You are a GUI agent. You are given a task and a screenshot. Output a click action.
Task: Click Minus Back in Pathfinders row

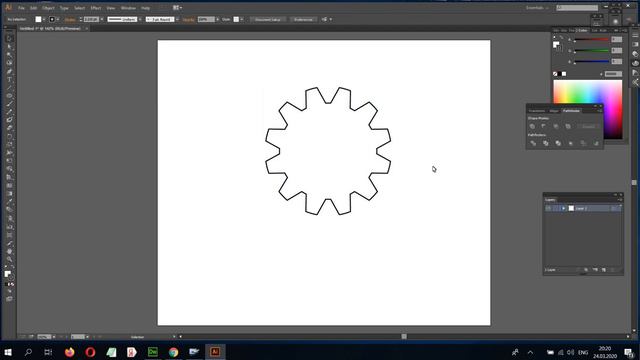596,143
